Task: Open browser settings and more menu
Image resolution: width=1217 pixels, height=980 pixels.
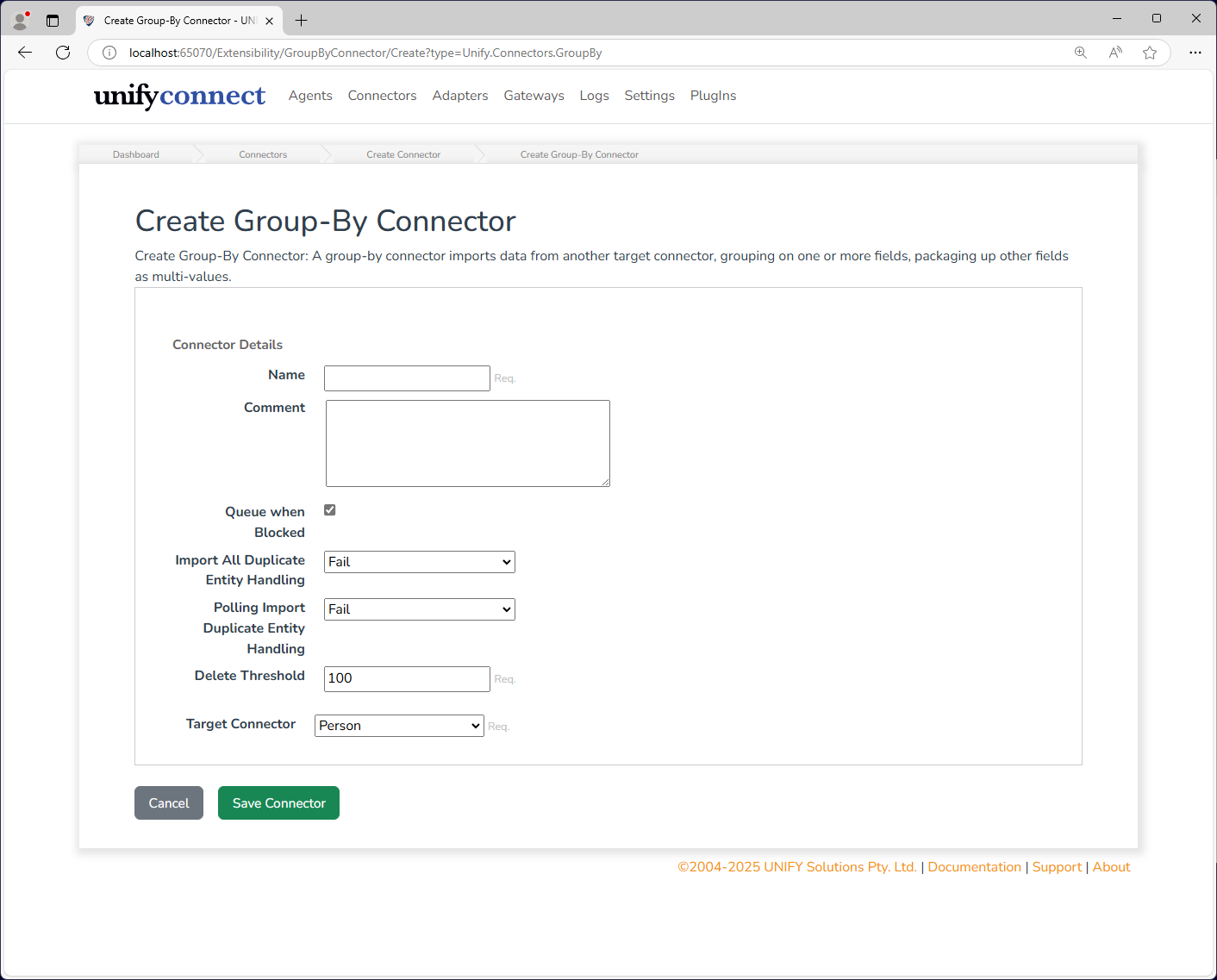Action: pos(1195,53)
